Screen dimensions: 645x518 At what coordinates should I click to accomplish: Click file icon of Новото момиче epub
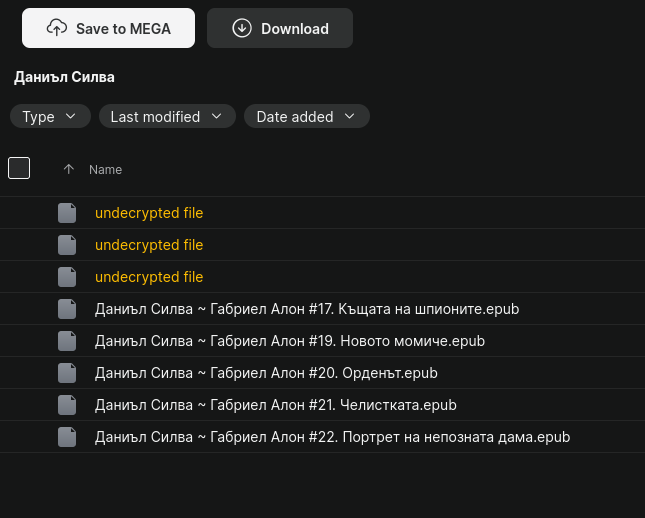67,341
